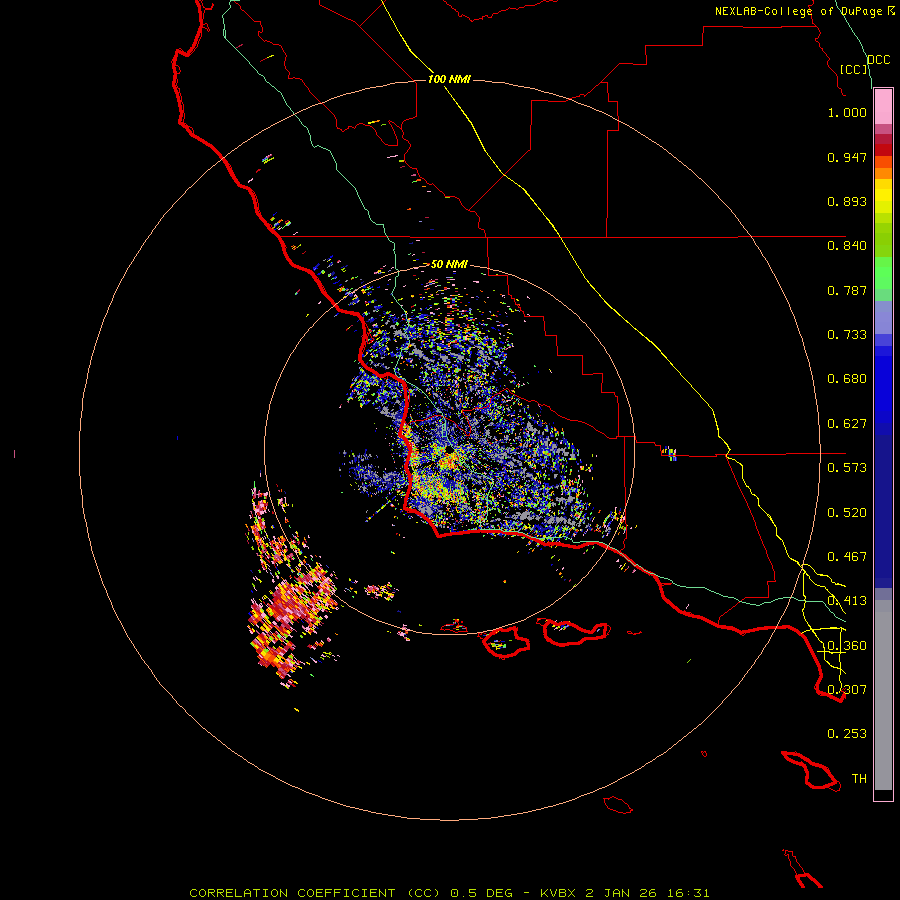Viewport: 900px width, 900px height.
Task: Click the pink top segment of color scale
Action: click(883, 107)
